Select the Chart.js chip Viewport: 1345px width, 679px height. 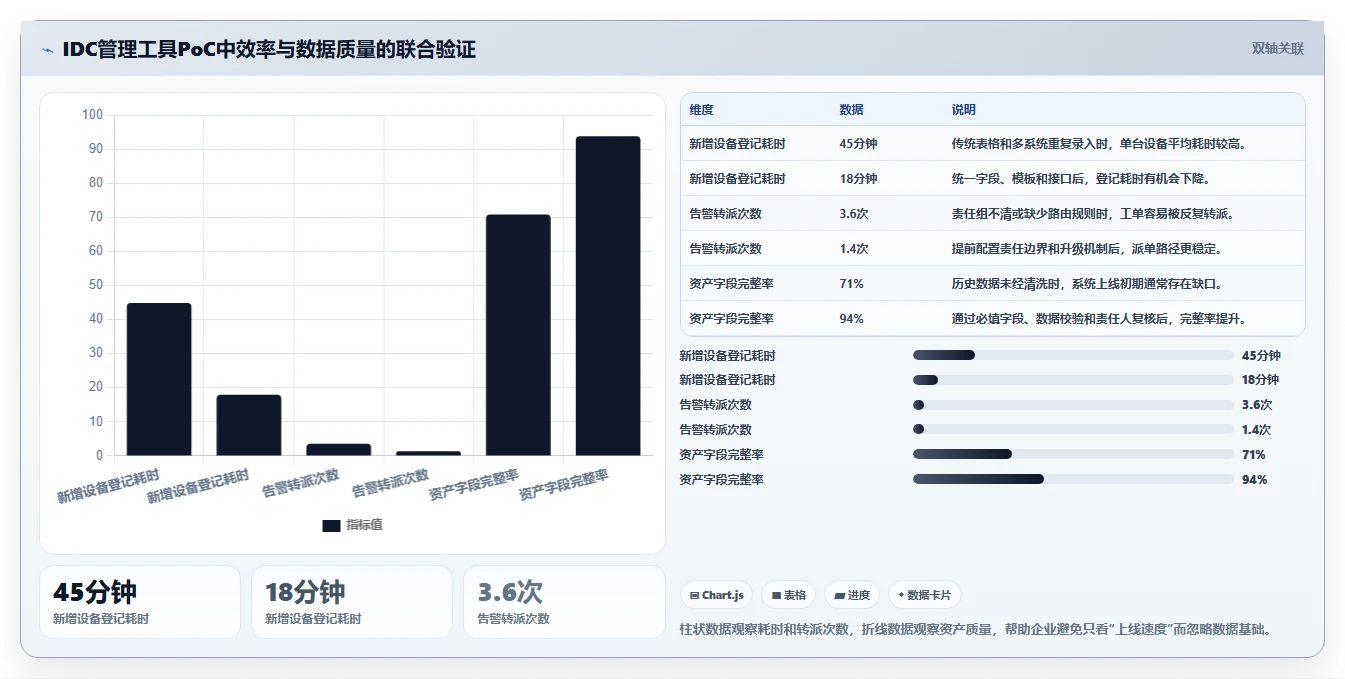point(717,595)
